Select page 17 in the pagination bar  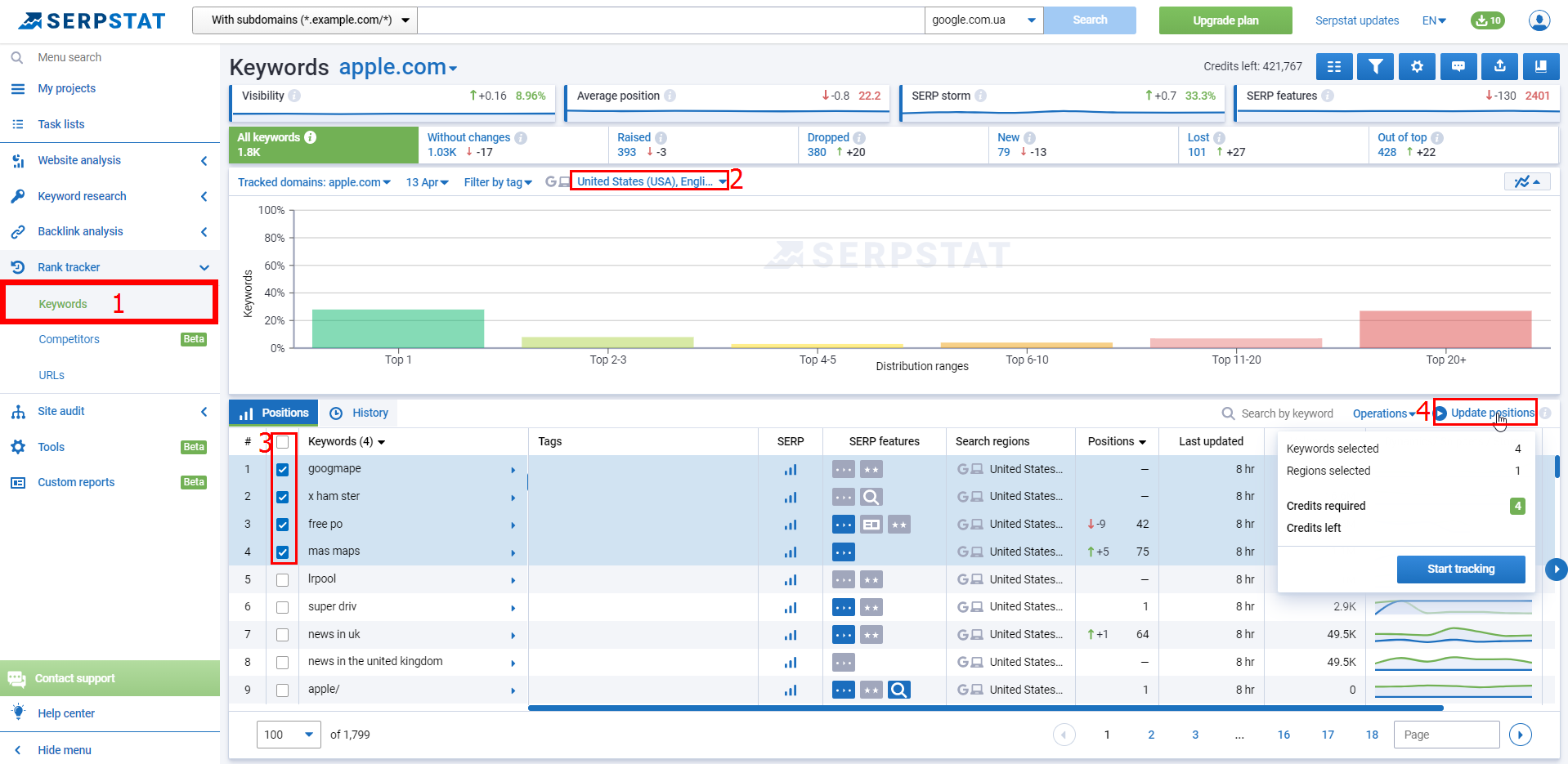(1327, 735)
